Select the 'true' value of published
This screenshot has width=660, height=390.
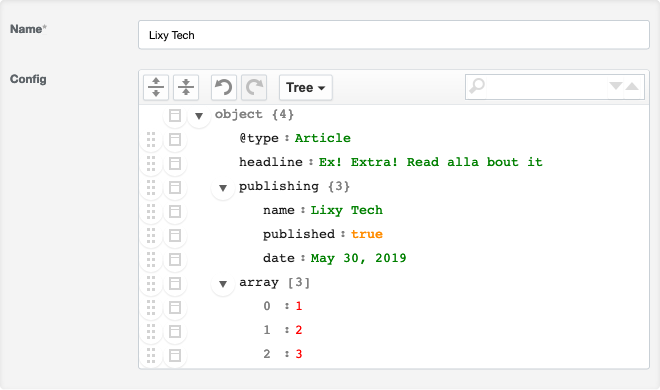coord(367,234)
